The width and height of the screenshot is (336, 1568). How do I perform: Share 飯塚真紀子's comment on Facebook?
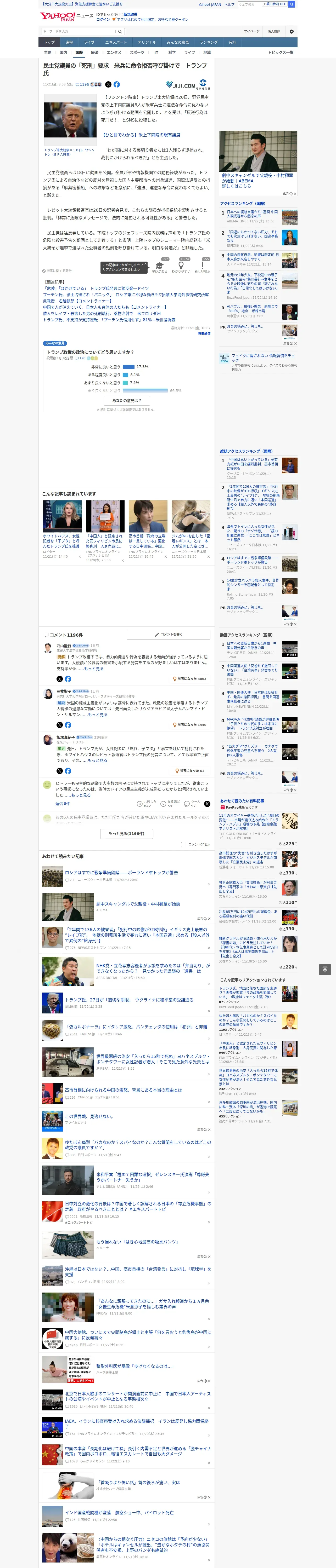click(x=68, y=771)
